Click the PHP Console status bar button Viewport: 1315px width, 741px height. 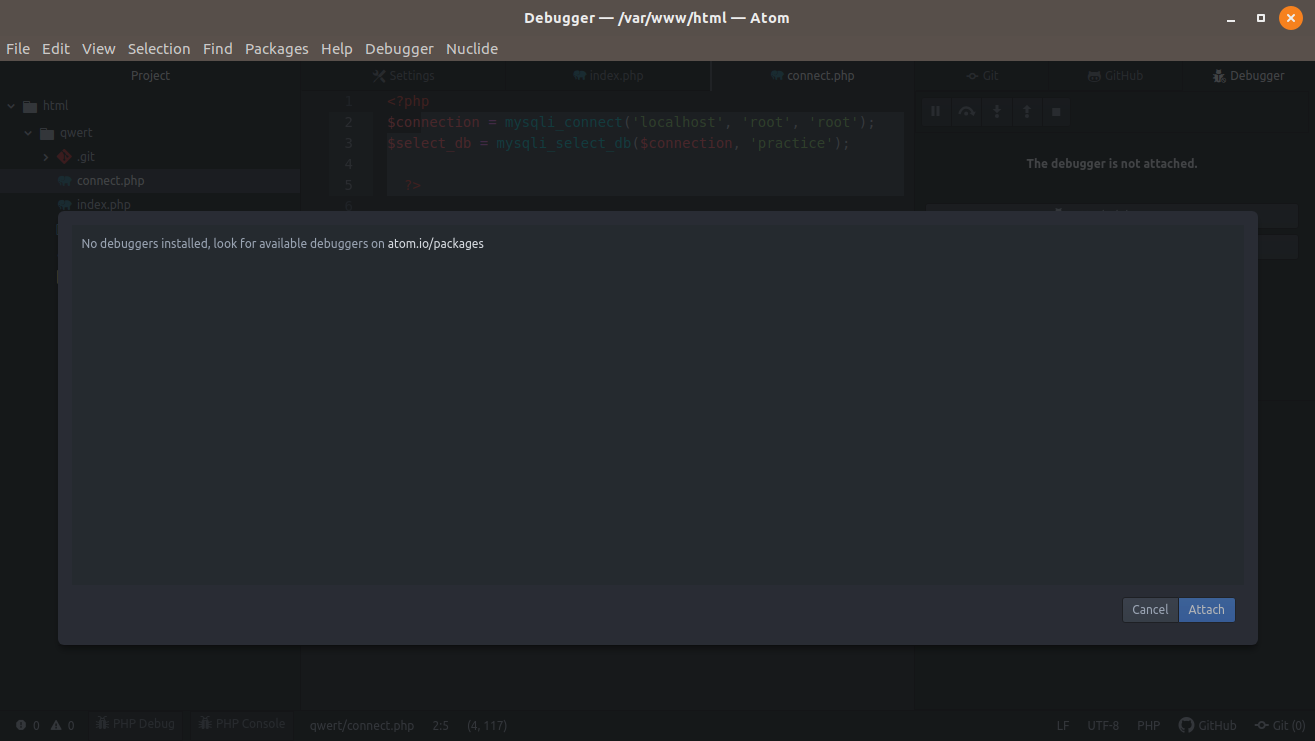click(x=241, y=724)
